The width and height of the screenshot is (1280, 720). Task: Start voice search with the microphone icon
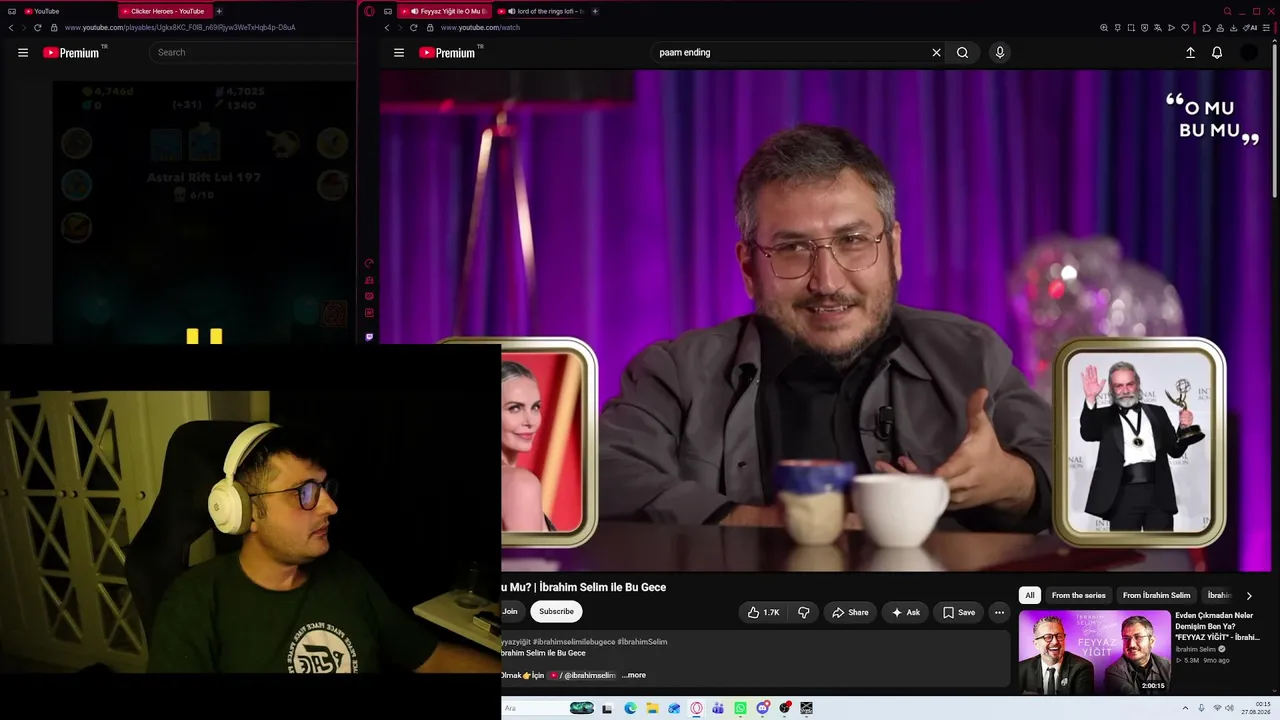(x=999, y=53)
